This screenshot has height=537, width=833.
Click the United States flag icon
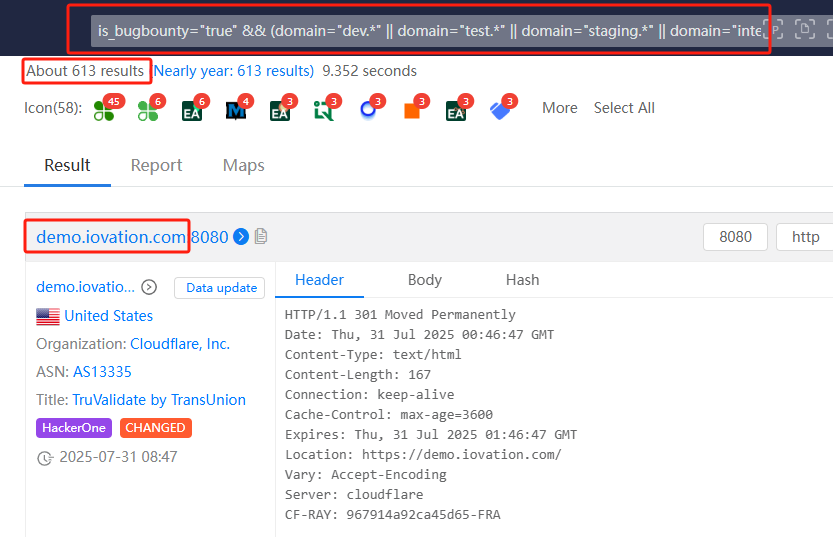coord(48,317)
